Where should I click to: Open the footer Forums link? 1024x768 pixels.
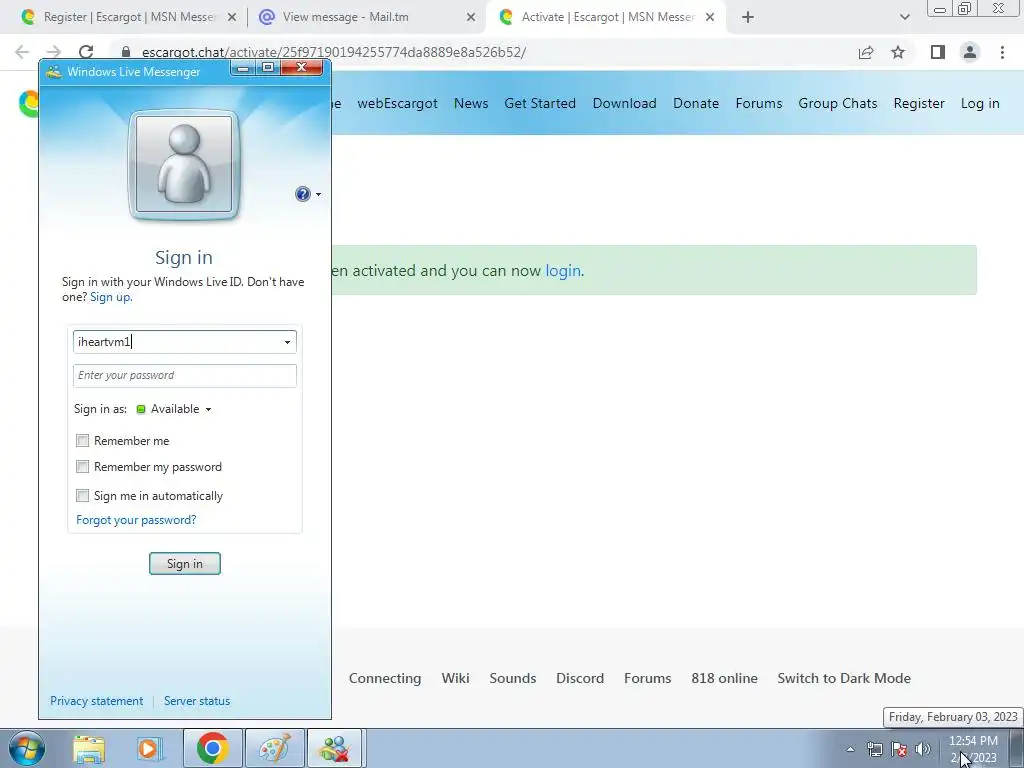647,678
